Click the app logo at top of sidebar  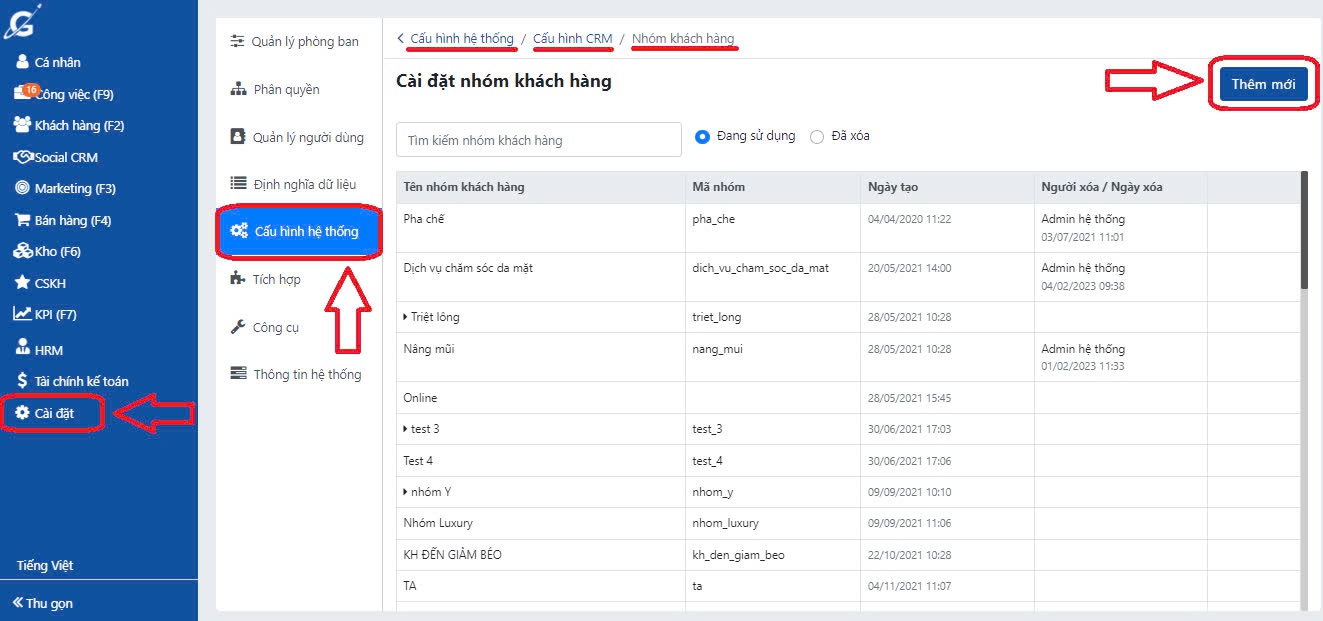tap(22, 22)
